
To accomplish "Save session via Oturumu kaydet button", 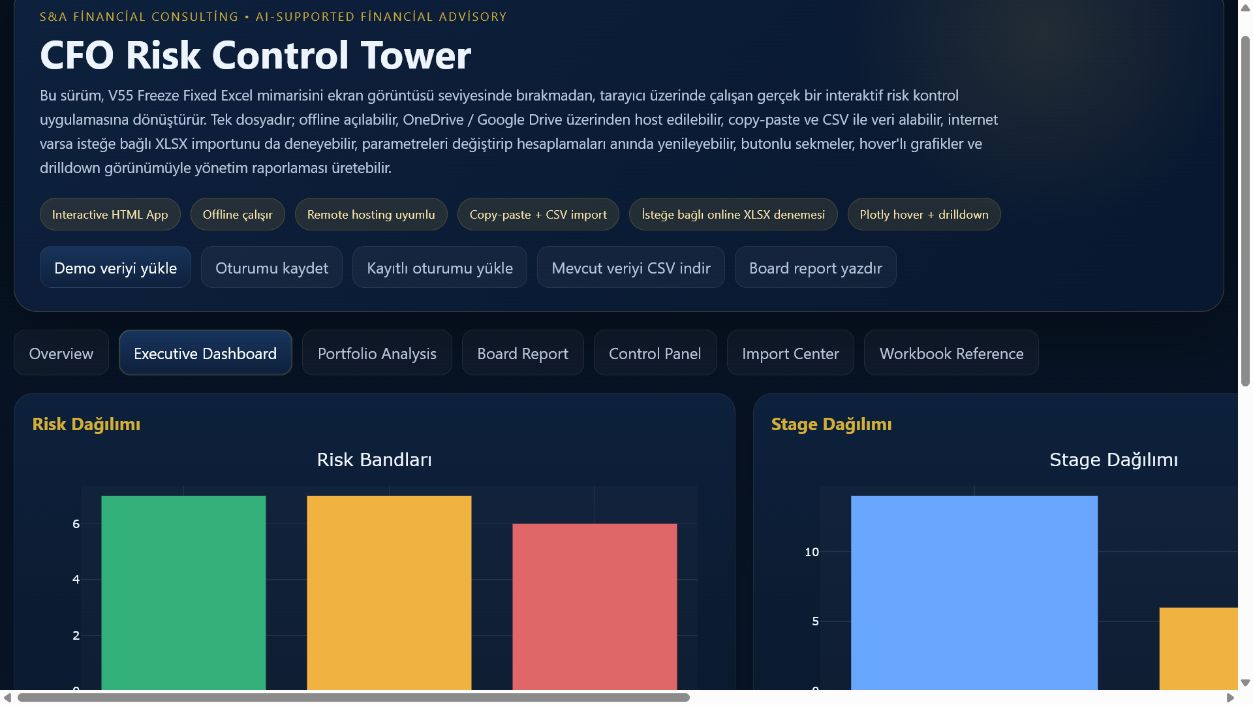I will point(272,267).
